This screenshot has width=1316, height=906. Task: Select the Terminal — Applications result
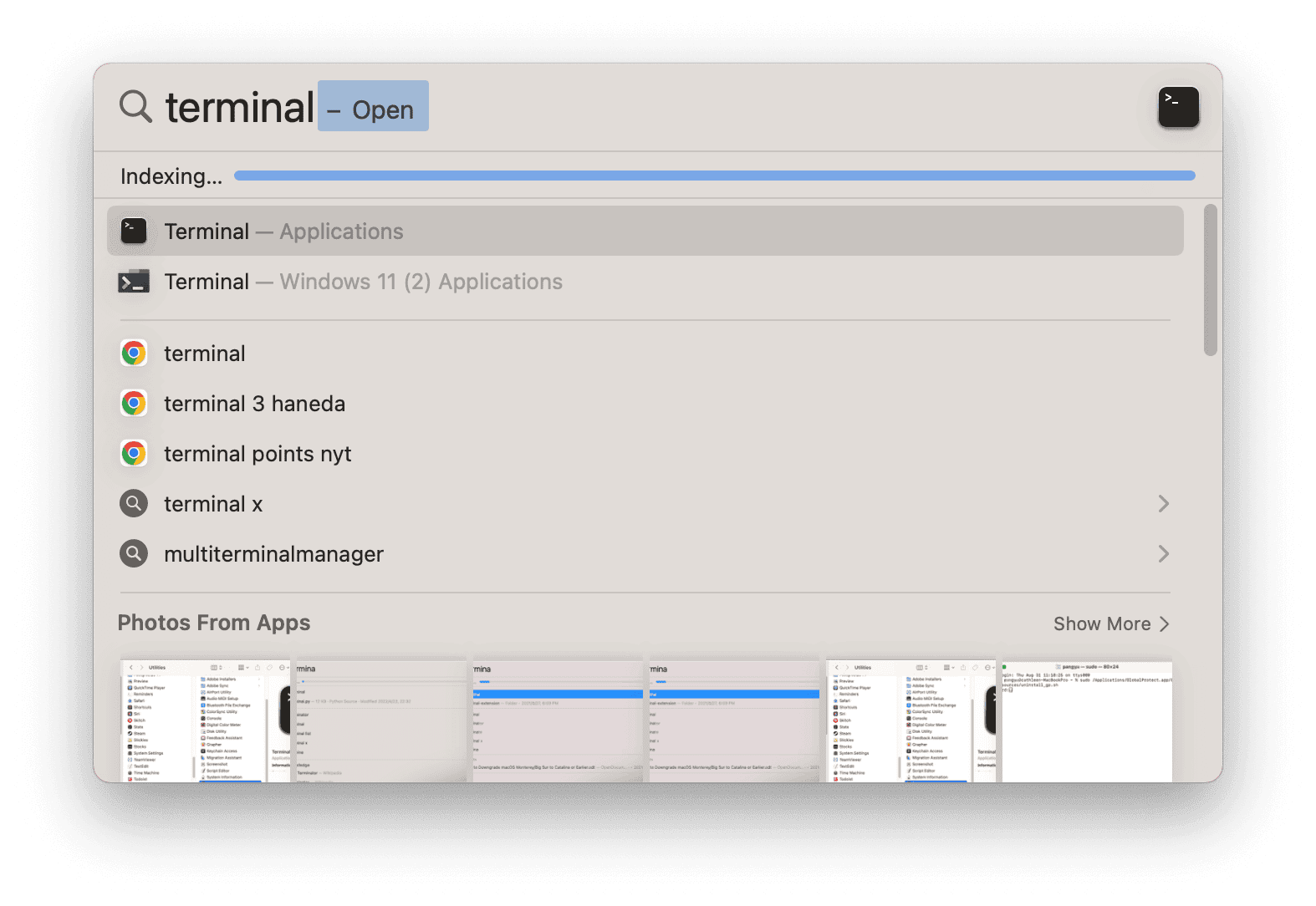click(x=645, y=232)
